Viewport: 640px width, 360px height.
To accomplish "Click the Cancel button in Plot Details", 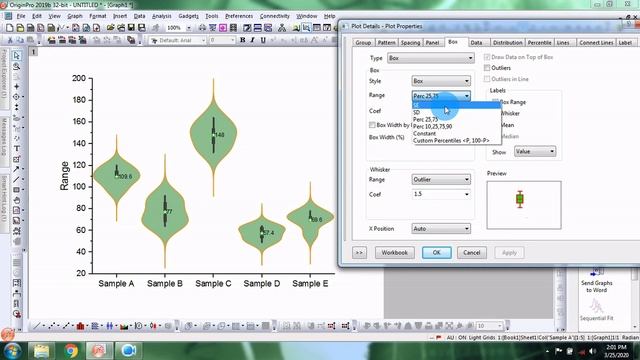I will pyautogui.click(x=471, y=253).
